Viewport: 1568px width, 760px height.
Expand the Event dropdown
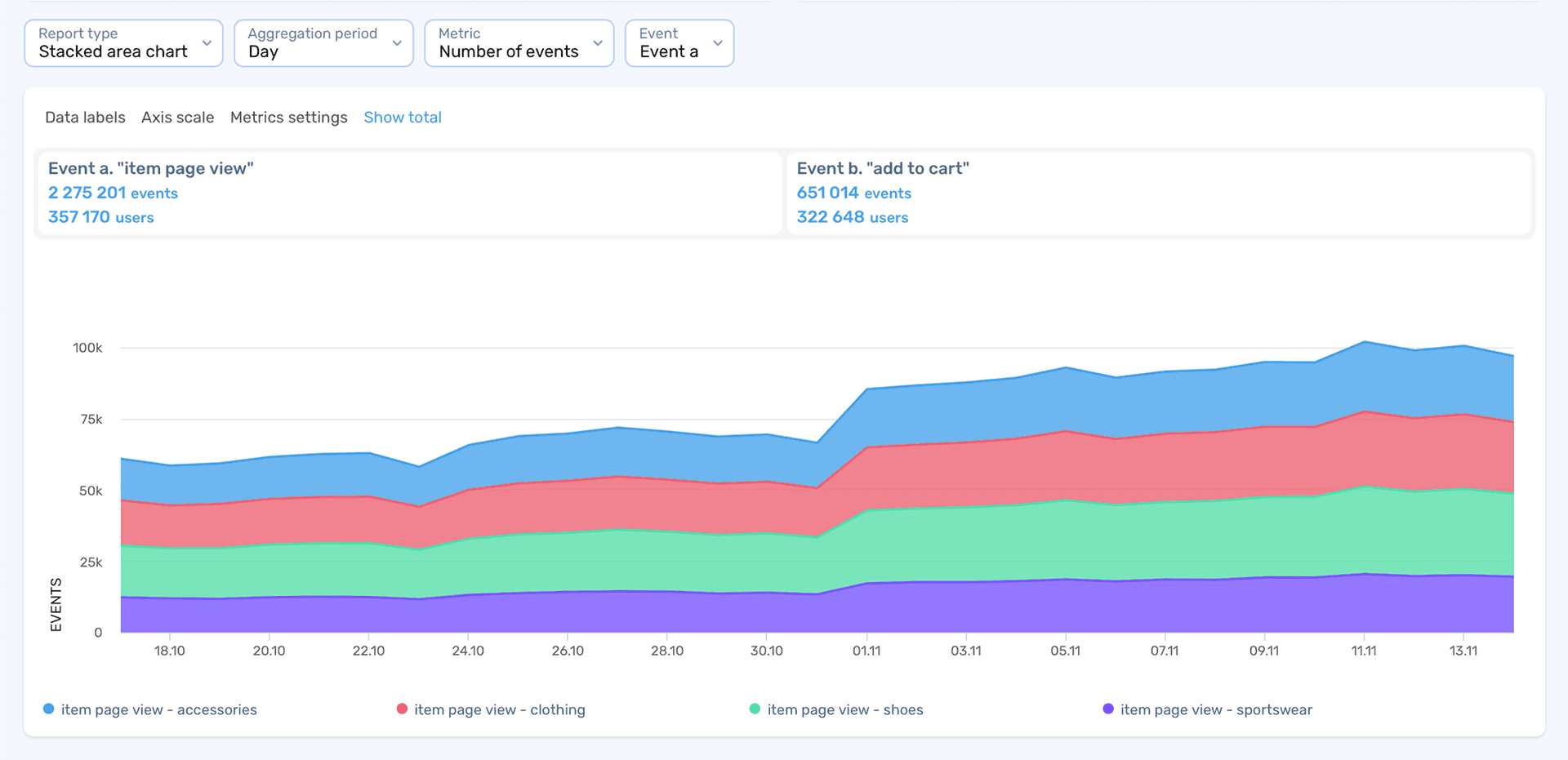tap(679, 43)
